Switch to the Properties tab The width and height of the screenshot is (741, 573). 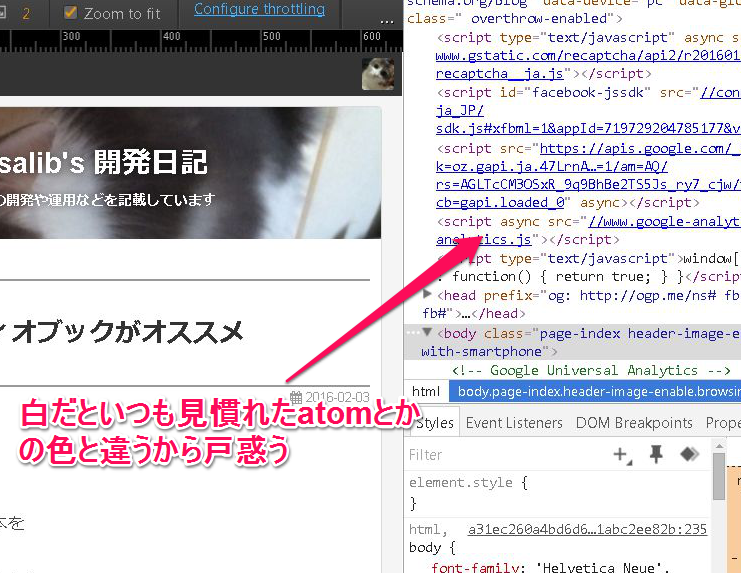(723, 423)
